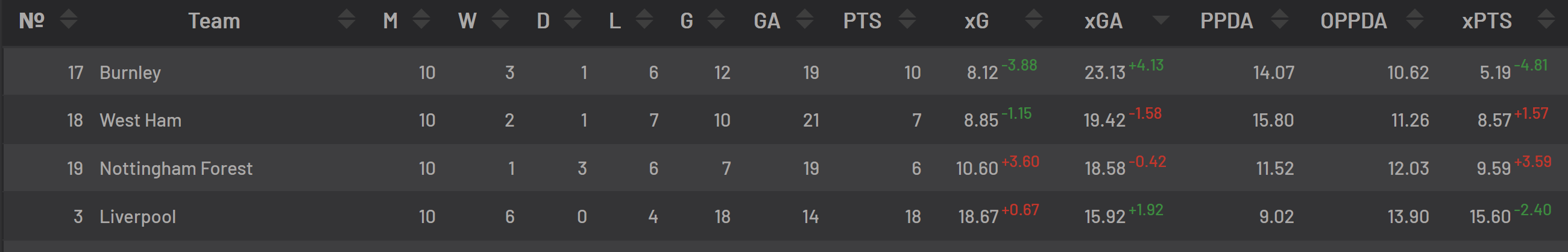The width and height of the screenshot is (1568, 252).
Task: Click the Team column header label
Action: 213,21
